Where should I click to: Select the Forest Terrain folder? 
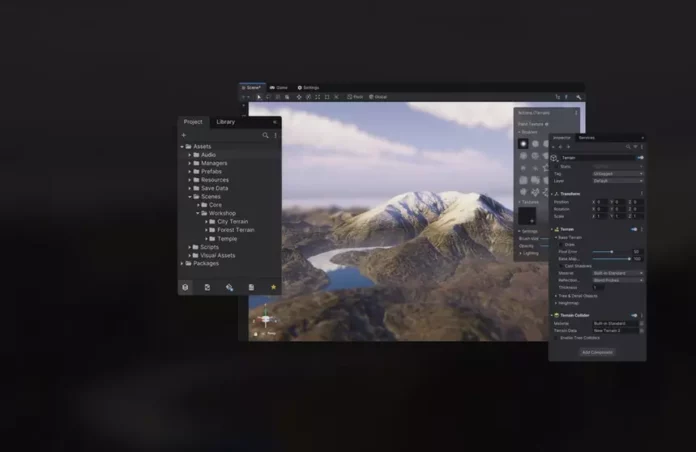[x=235, y=230]
